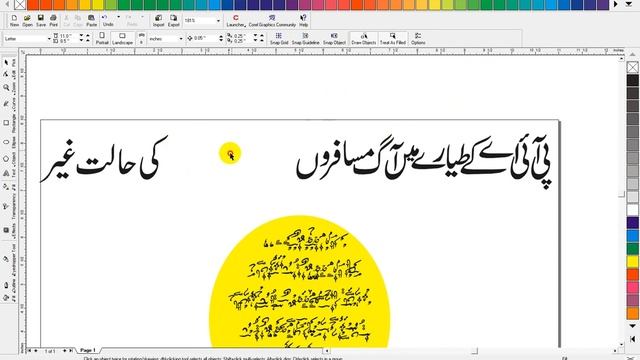Click No Color box in top palette
The image size is (640, 360).
(x=20, y=4)
